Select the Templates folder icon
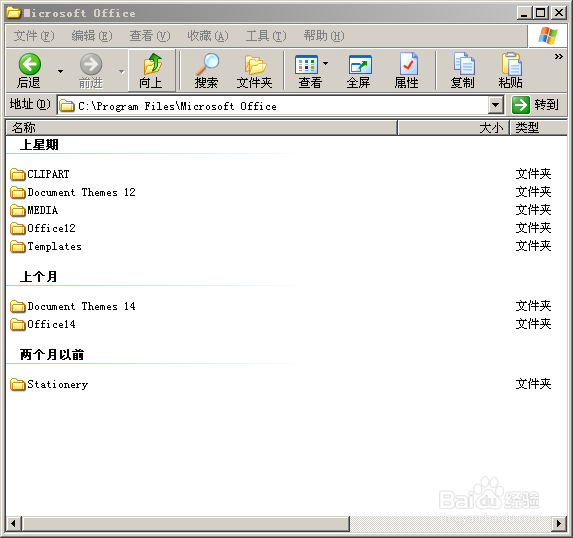Image resolution: width=573 pixels, height=538 pixels. [x=18, y=246]
